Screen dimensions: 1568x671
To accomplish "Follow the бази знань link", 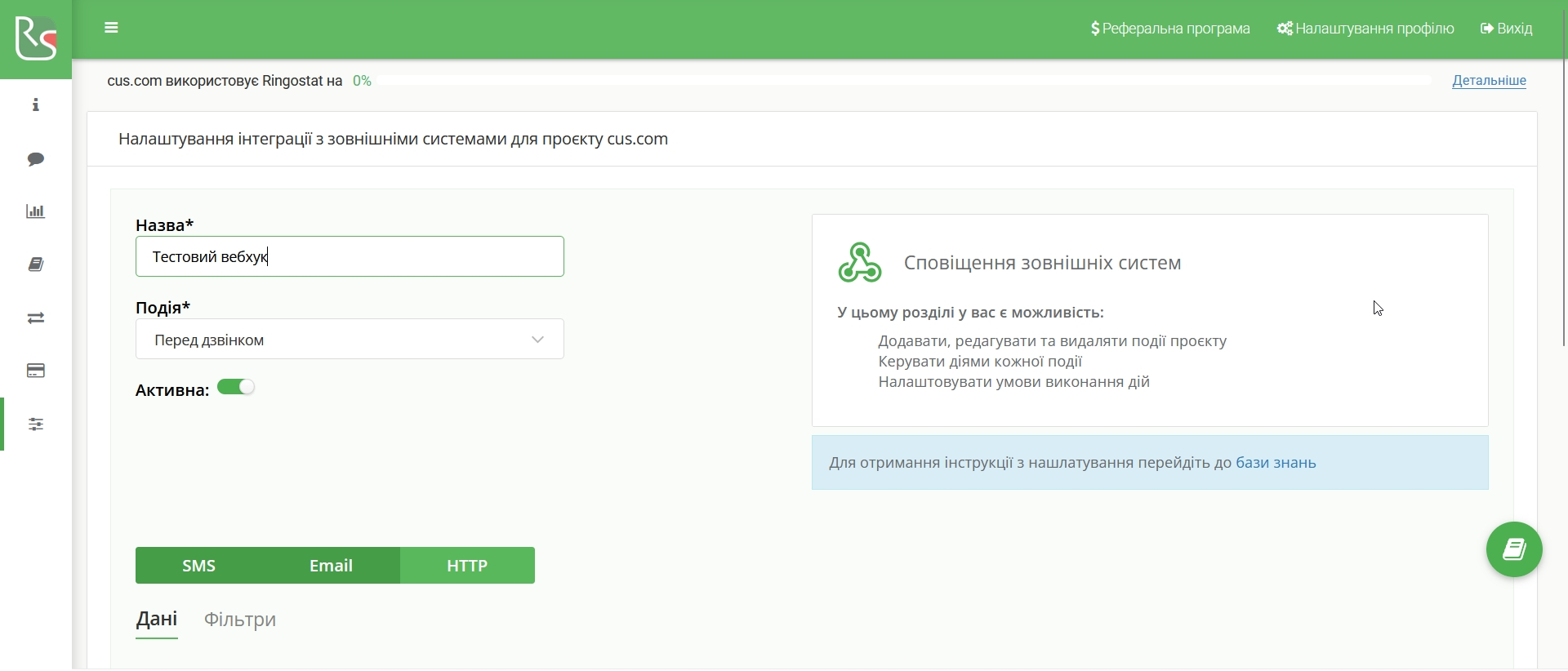I will coord(1276,463).
